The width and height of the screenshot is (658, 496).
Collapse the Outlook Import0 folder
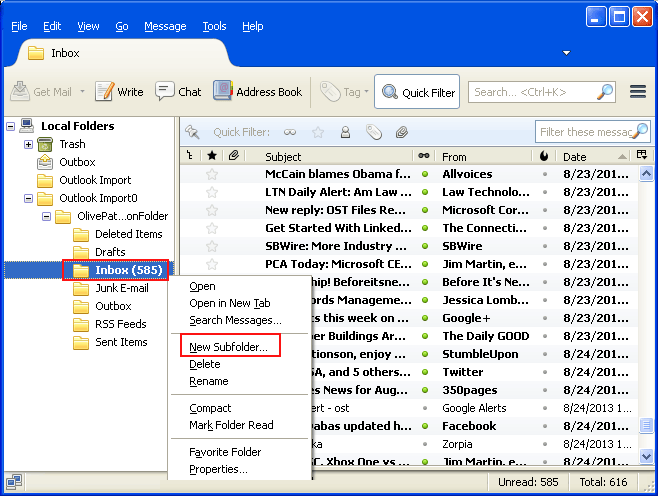tap(28, 198)
